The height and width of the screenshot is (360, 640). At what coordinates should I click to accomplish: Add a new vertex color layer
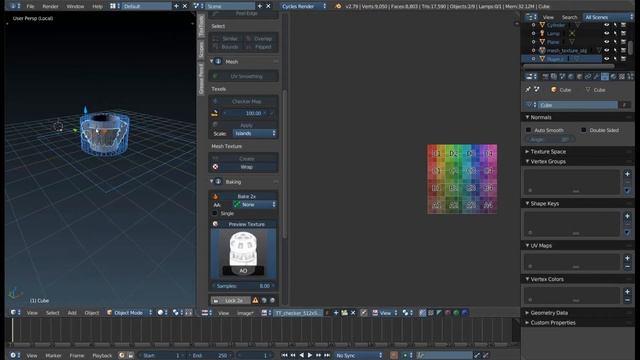(627, 292)
